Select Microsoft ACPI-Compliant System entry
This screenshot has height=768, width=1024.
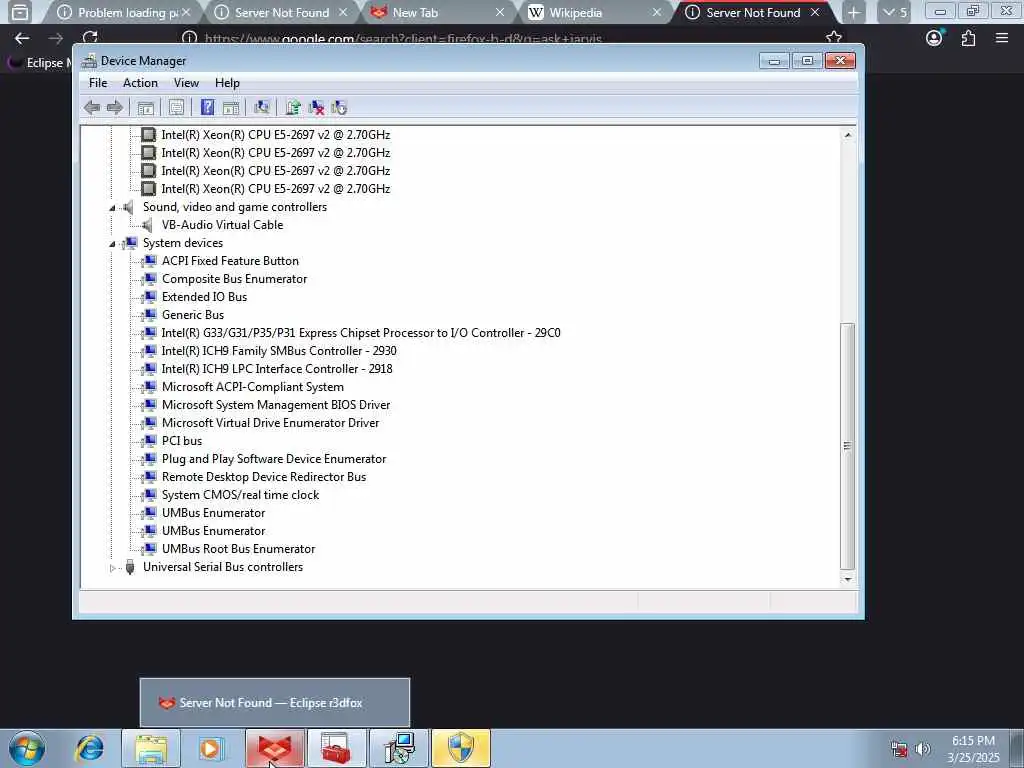(x=253, y=387)
